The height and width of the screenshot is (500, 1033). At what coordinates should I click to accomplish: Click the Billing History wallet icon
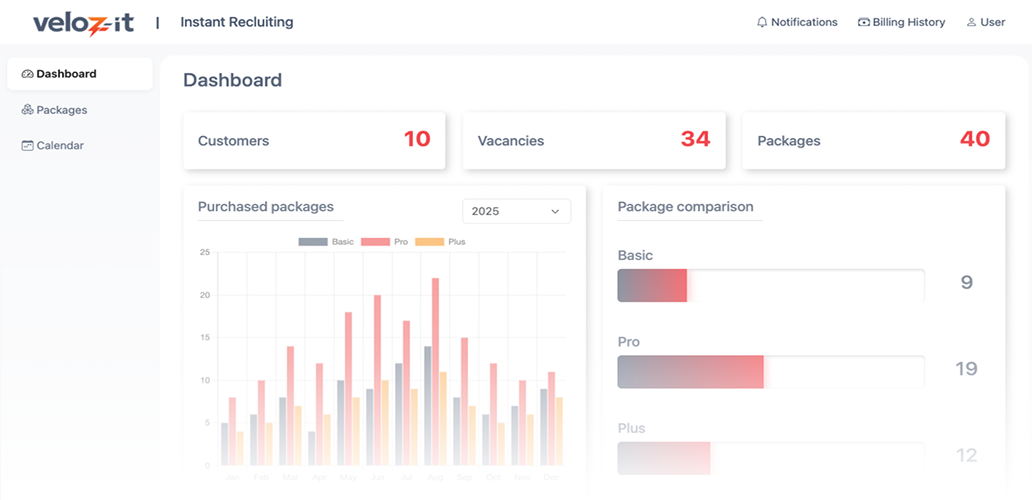[x=864, y=22]
